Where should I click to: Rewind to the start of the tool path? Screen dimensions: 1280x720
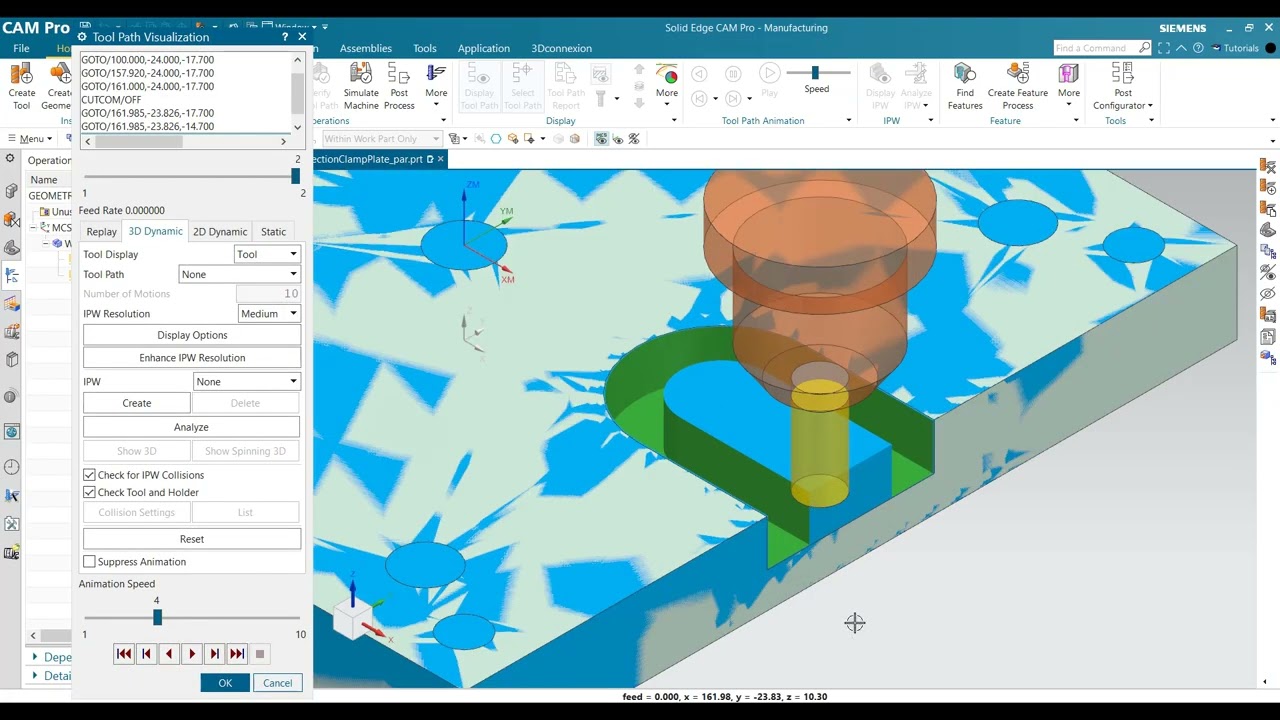[124, 654]
